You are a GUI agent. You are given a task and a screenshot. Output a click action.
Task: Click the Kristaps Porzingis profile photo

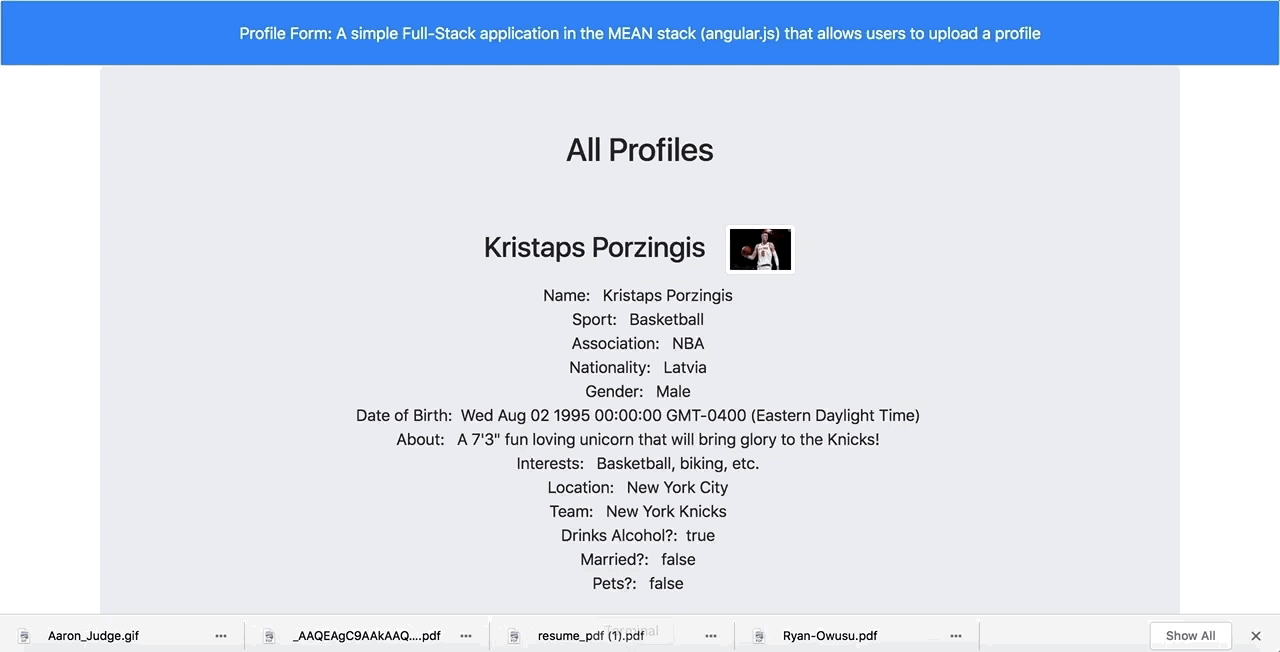click(x=760, y=249)
